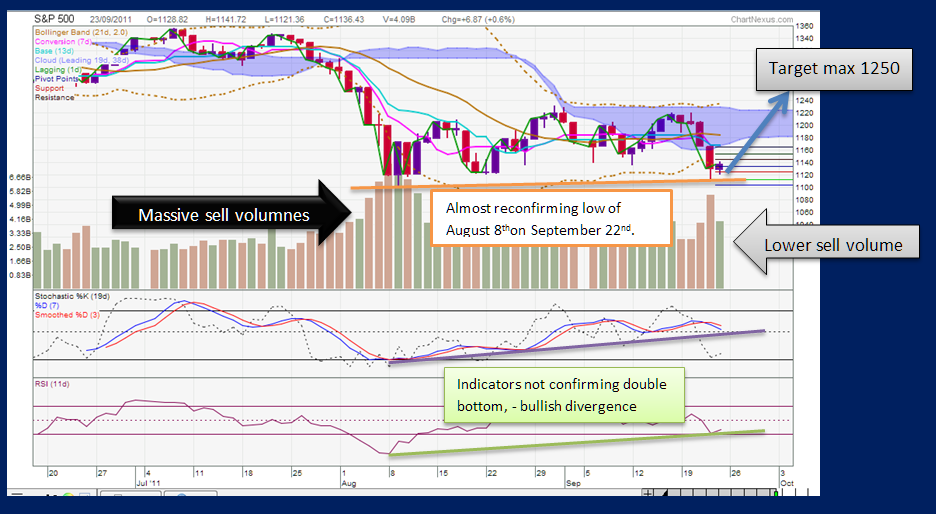Click the S&P 500 chart title

coord(54,19)
